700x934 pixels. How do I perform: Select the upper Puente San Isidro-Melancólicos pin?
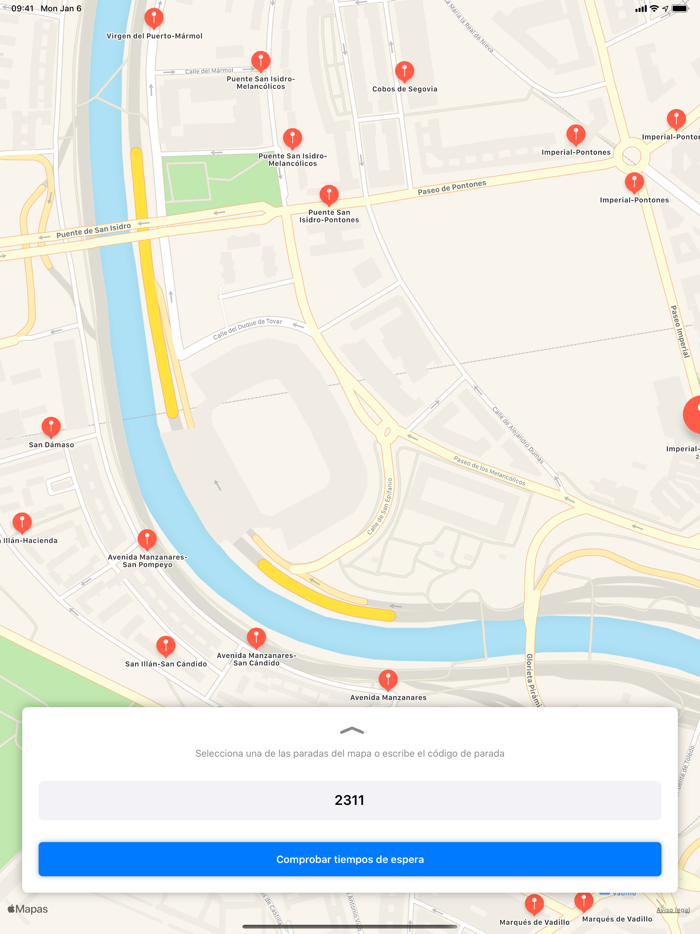(x=260, y=61)
